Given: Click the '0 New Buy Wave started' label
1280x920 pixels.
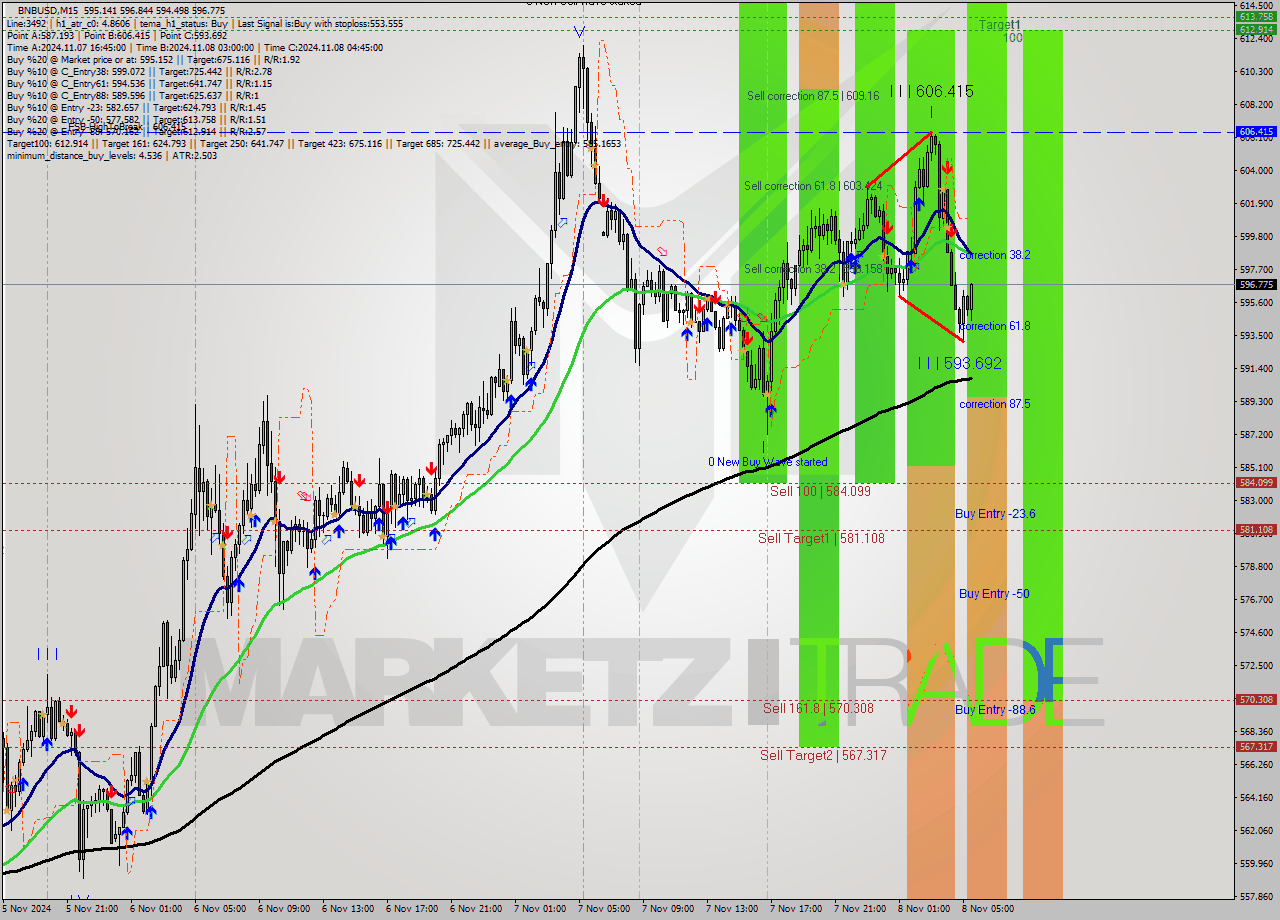Looking at the screenshot, I should tap(768, 462).
